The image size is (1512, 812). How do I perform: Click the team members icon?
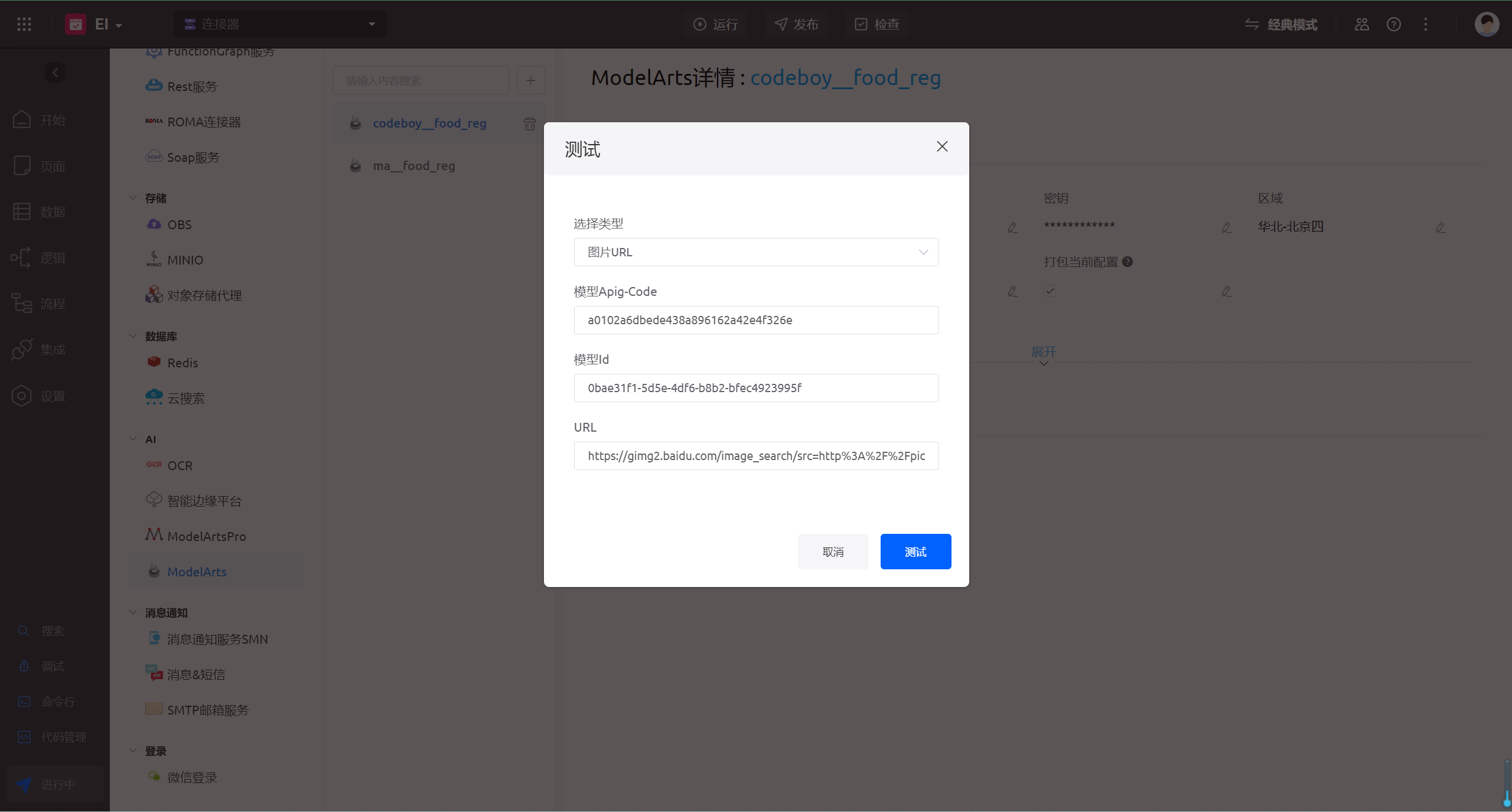click(x=1362, y=24)
